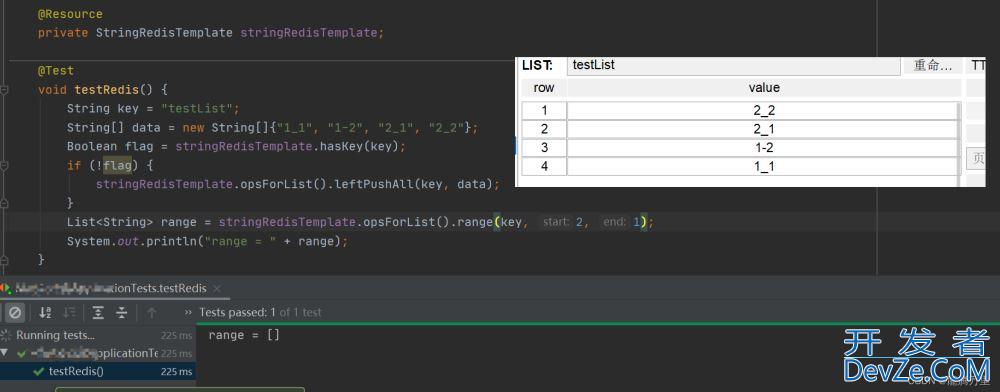The height and width of the screenshot is (392, 1000).
Task: Click the leftPushAll method call
Action: (375, 184)
